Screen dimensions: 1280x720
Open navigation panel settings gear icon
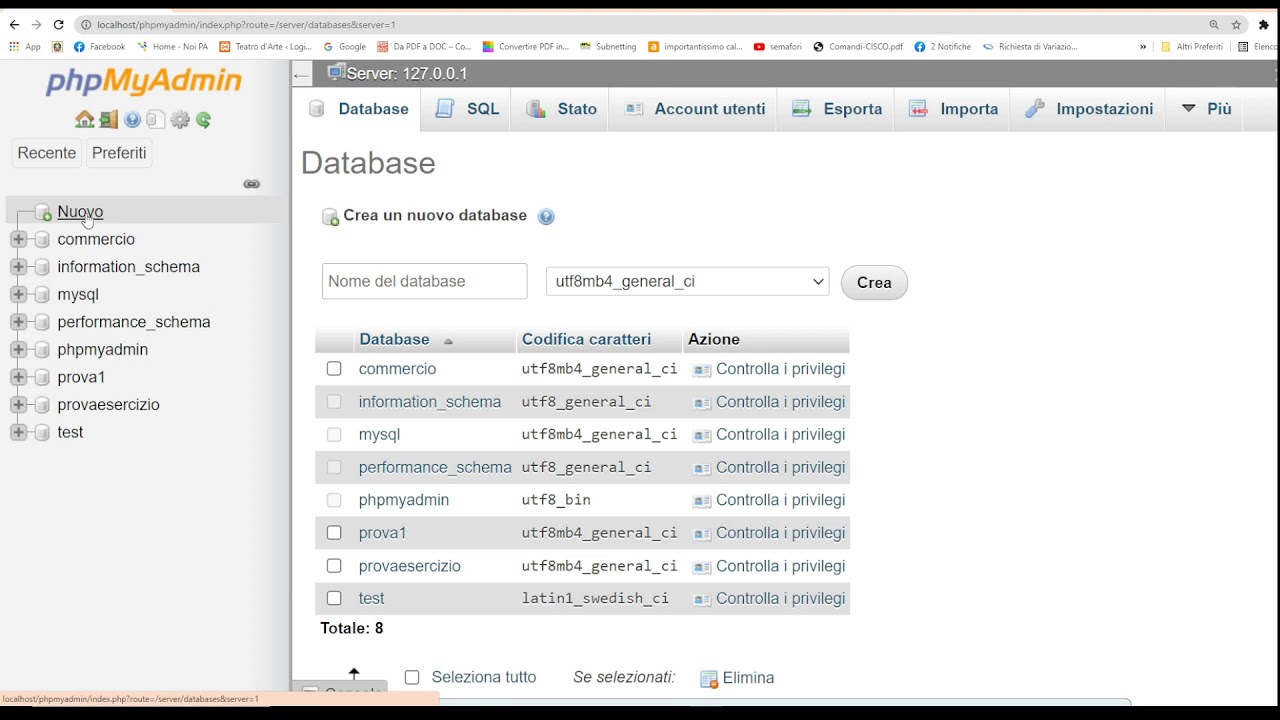[x=180, y=120]
